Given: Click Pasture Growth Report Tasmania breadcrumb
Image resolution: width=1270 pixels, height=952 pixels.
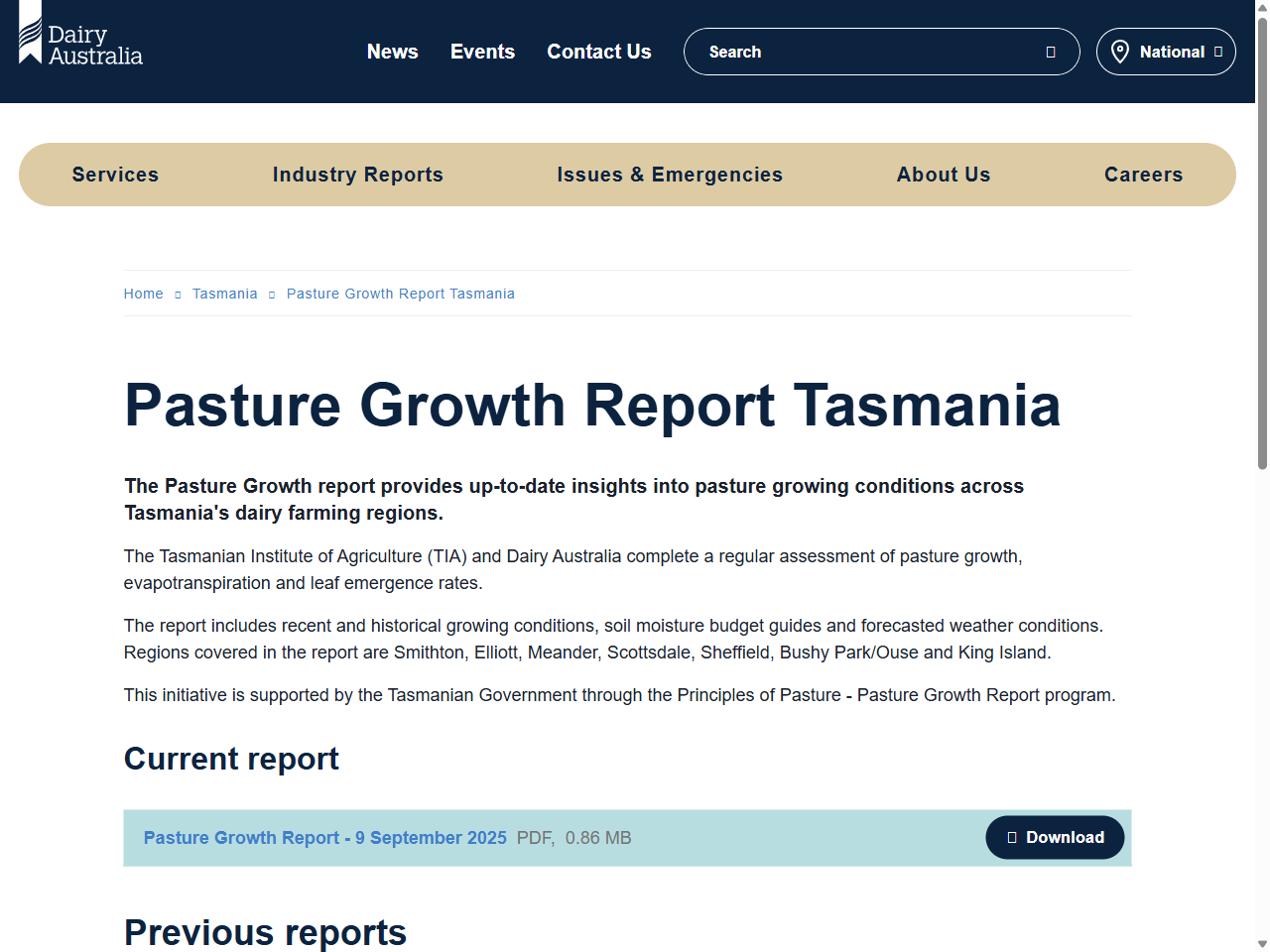Looking at the screenshot, I should tap(401, 294).
